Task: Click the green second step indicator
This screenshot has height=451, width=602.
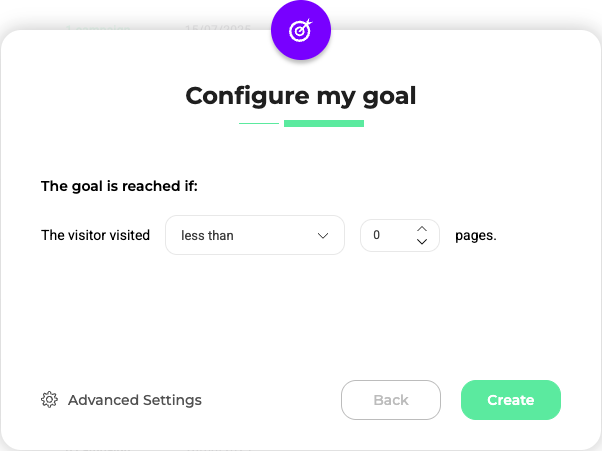Action: point(324,124)
